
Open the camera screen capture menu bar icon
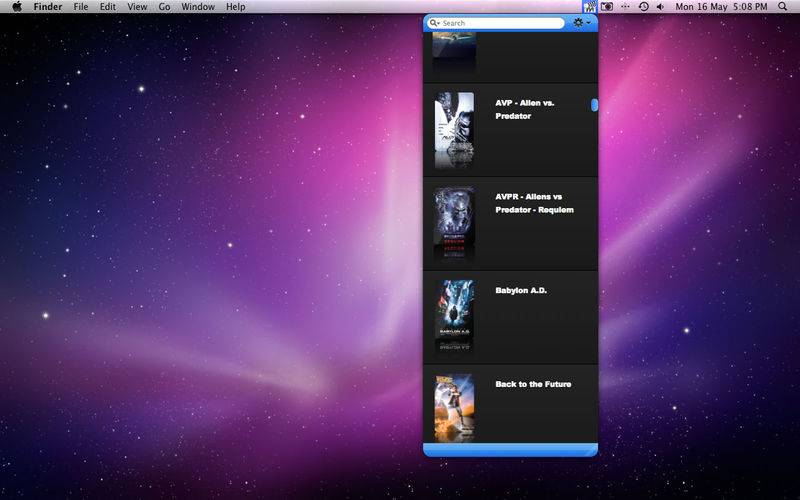pos(607,7)
